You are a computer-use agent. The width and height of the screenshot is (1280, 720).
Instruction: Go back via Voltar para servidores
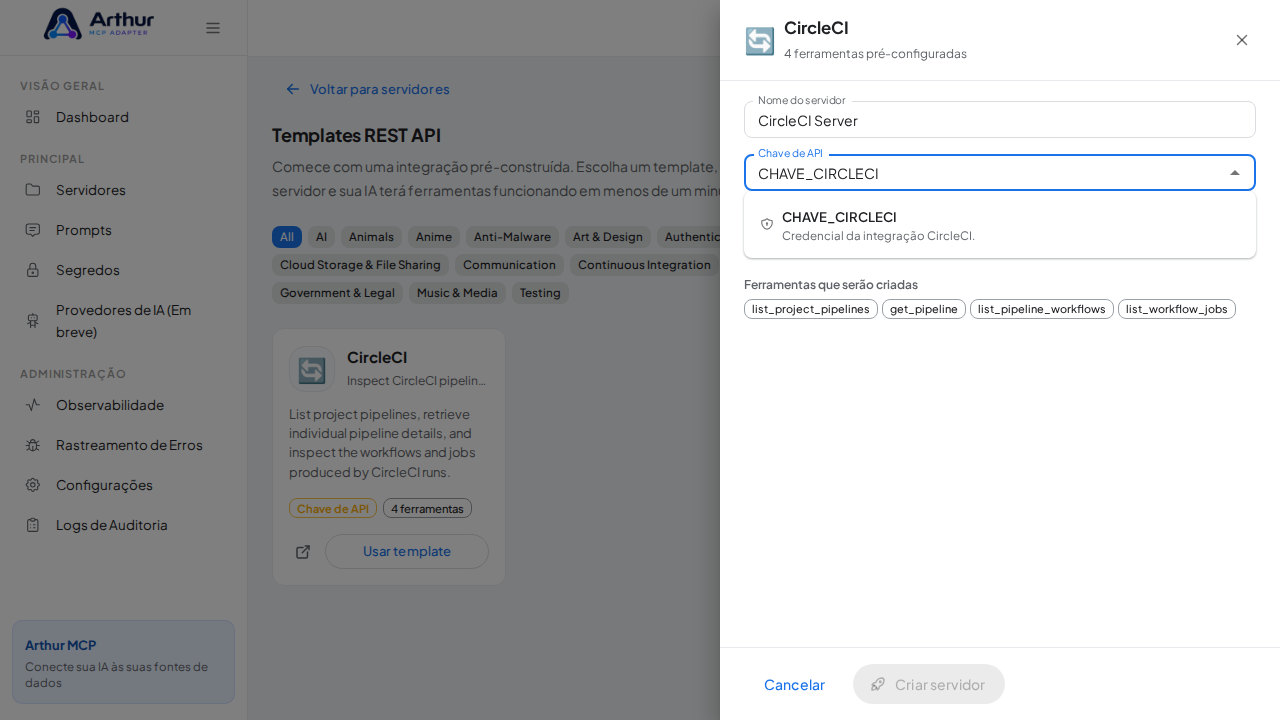pos(367,89)
